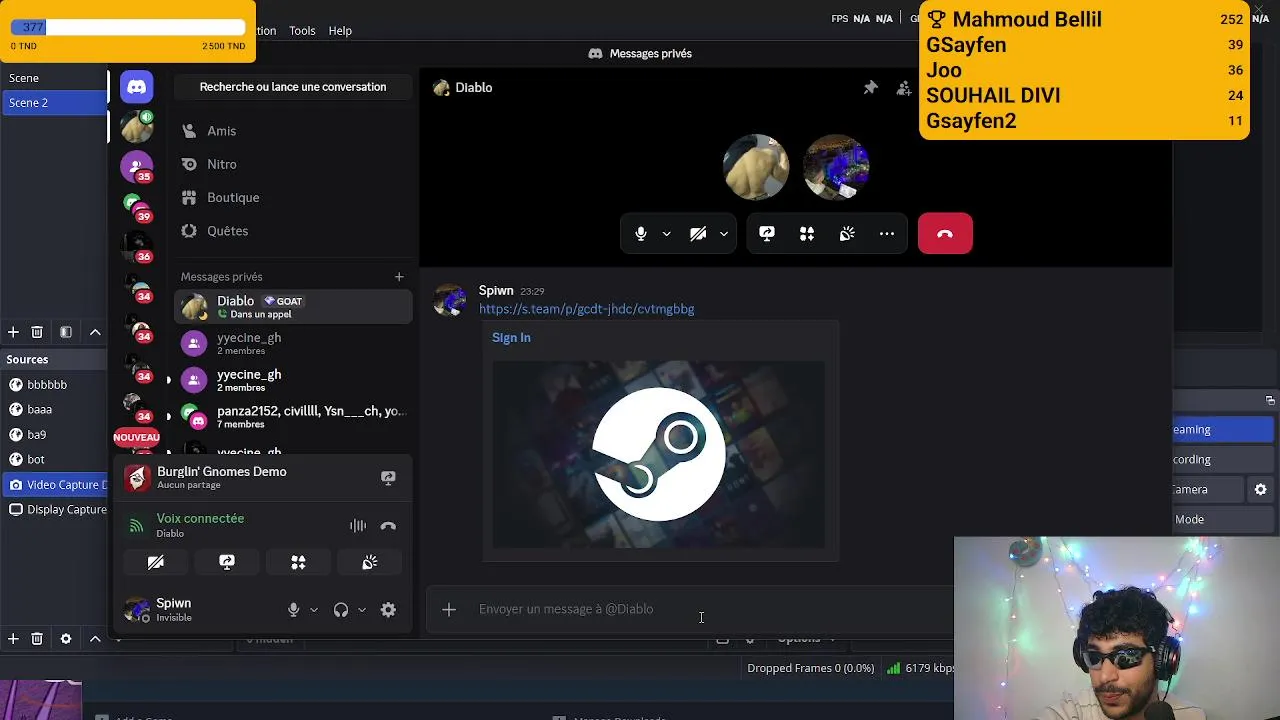Open the server icon with the 35 badge
Viewport: 1280px width, 720px height.
pos(137,166)
